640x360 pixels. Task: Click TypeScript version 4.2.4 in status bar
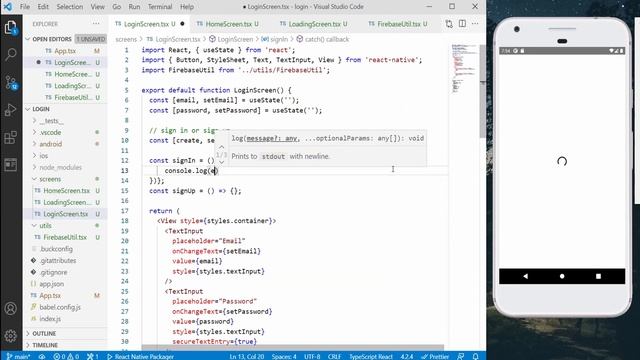pos(407,356)
